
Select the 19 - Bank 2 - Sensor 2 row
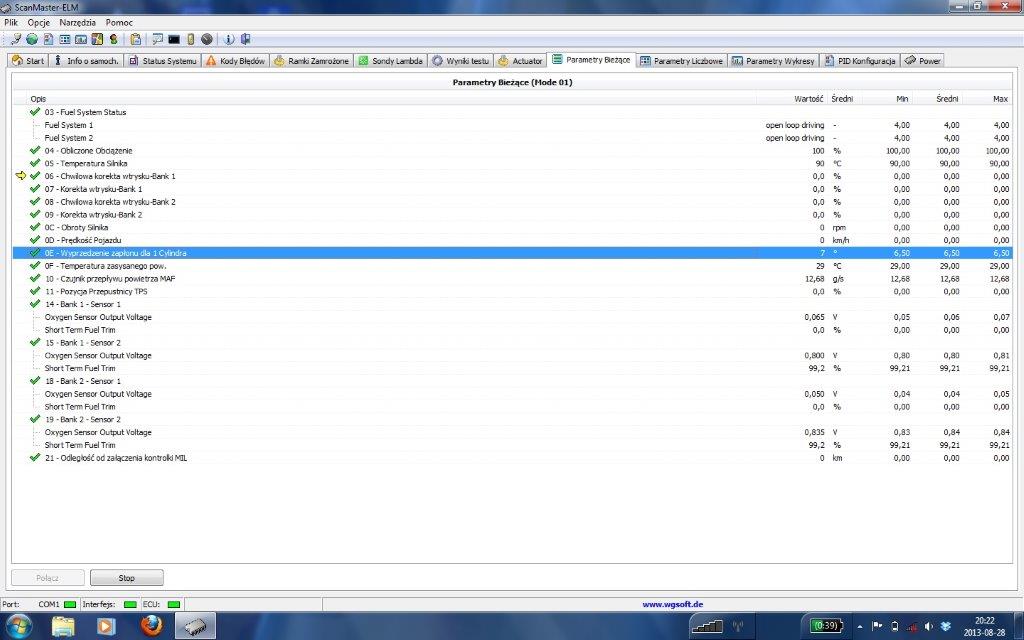point(82,420)
